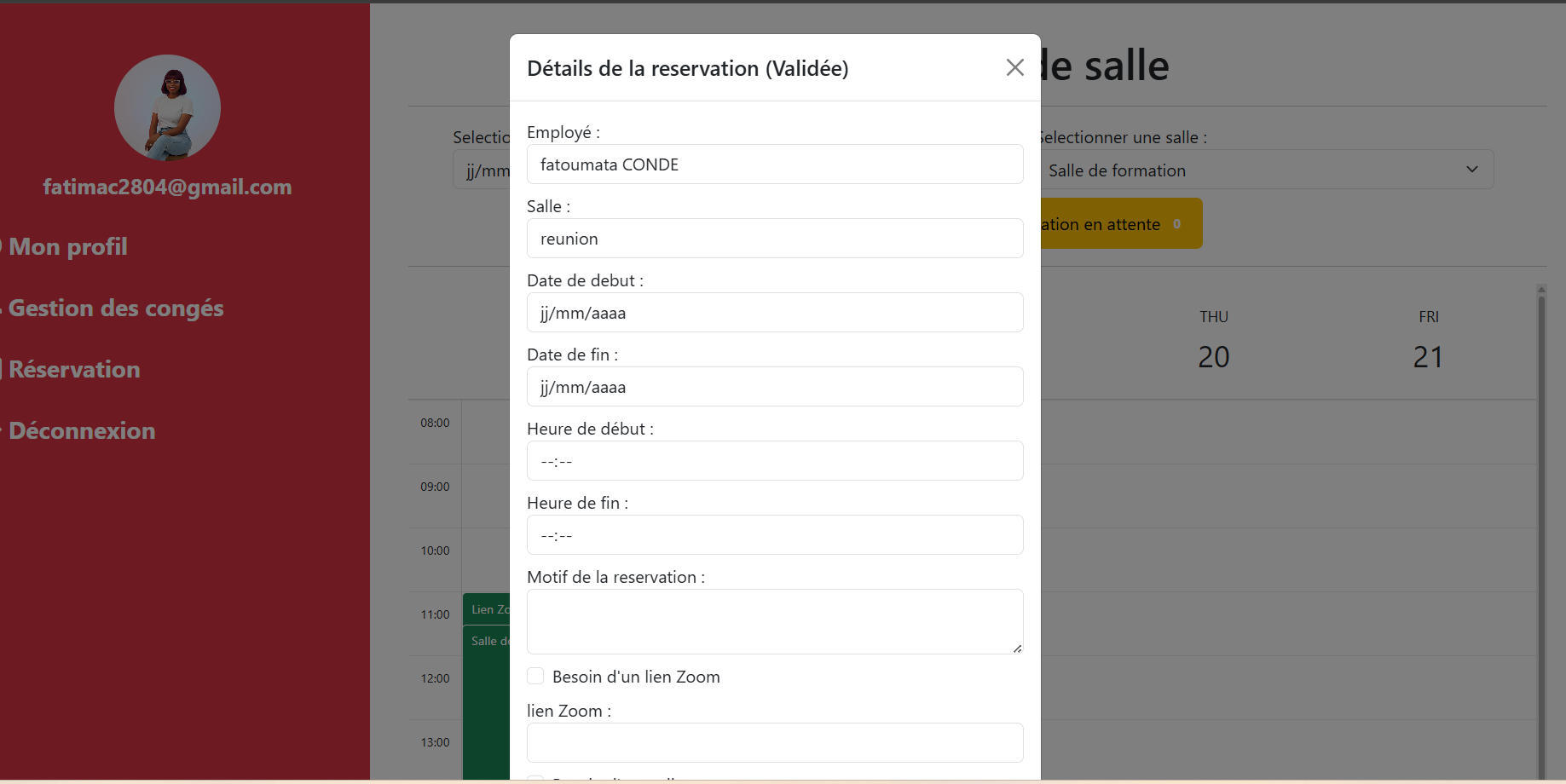Click the Employé name field
The height and width of the screenshot is (784, 1566).
775,164
